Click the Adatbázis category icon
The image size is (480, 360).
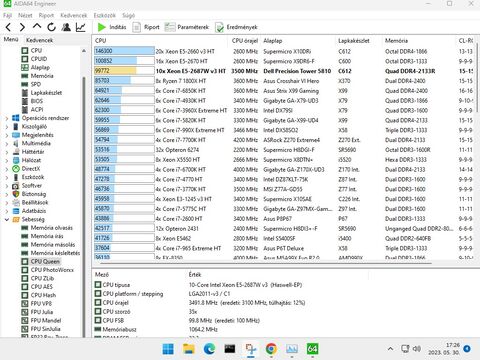[x=16, y=211]
